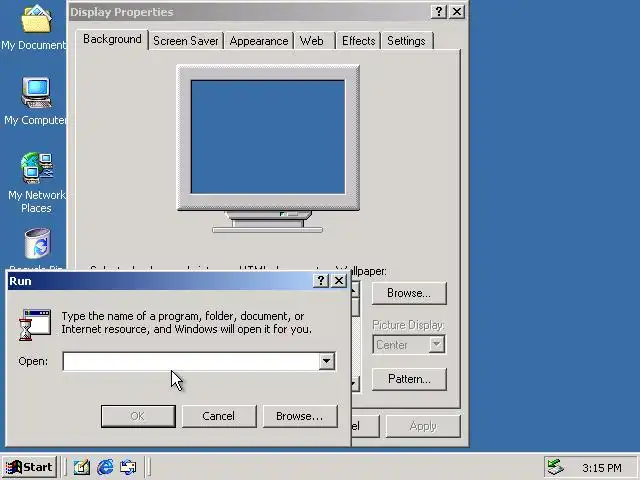Click inside the Open text field
Viewport: 640px width, 480px height.
point(191,362)
